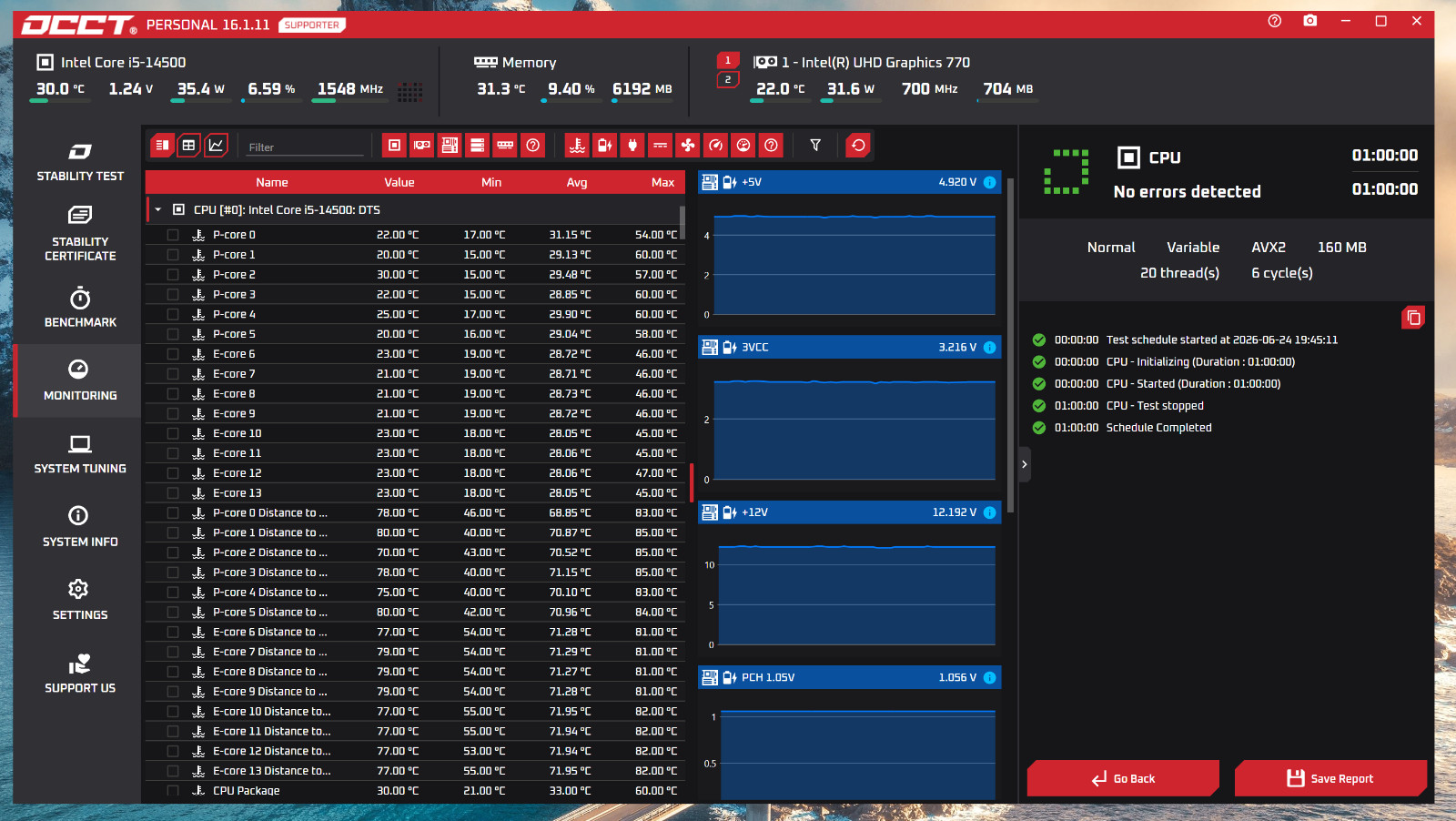This screenshot has width=1456, height=821.
Task: Click the sensor table vertical scrollbar
Action: click(x=682, y=223)
